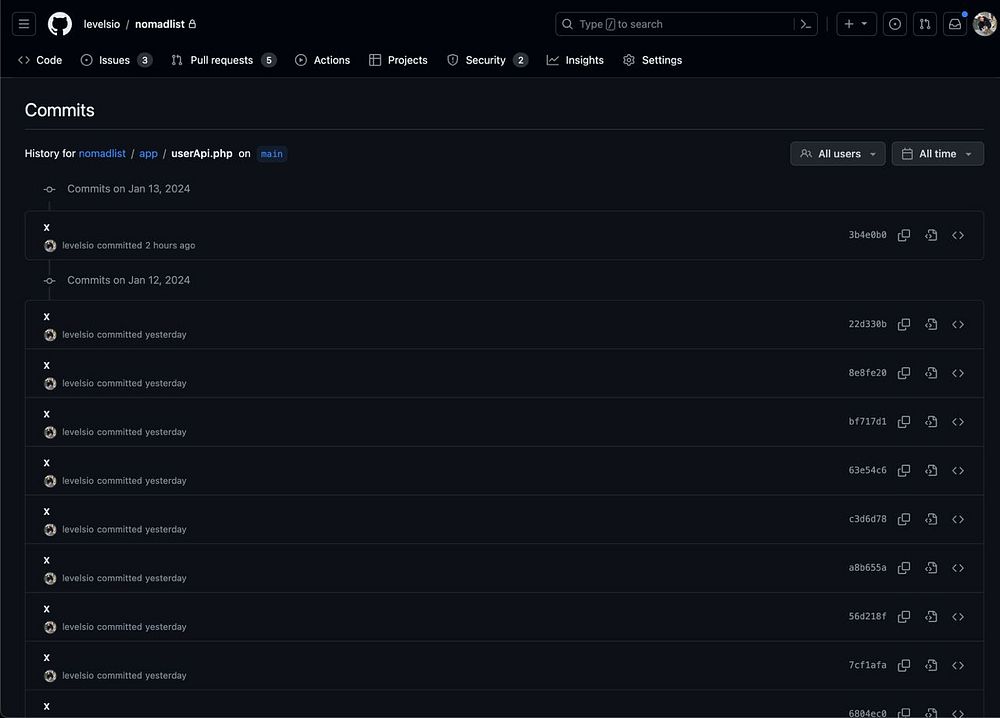The image size is (1000, 718).
Task: Open nomadlist breadcrumb in file history
Action: [102, 154]
